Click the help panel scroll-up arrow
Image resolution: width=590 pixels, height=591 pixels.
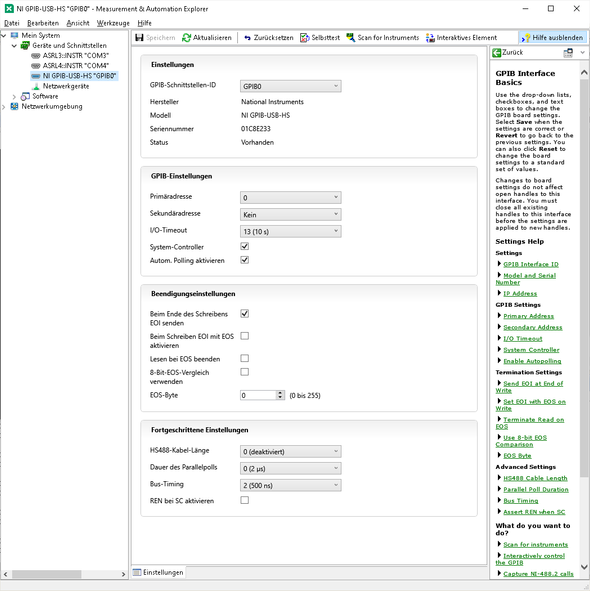584,72
